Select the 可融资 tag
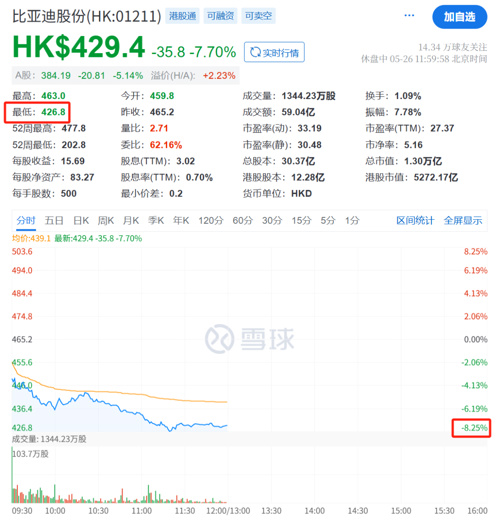Viewport: 500px width, 524px height. (220, 16)
